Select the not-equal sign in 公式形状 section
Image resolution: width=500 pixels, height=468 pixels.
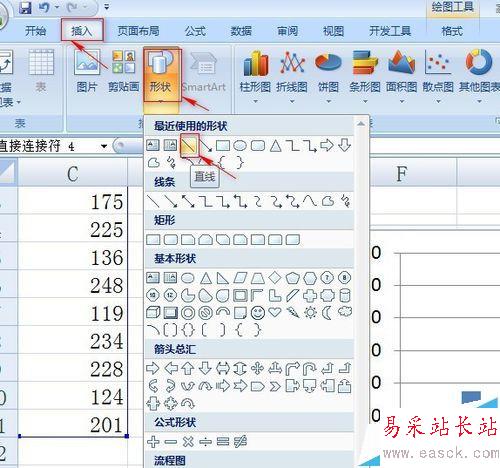point(240,442)
